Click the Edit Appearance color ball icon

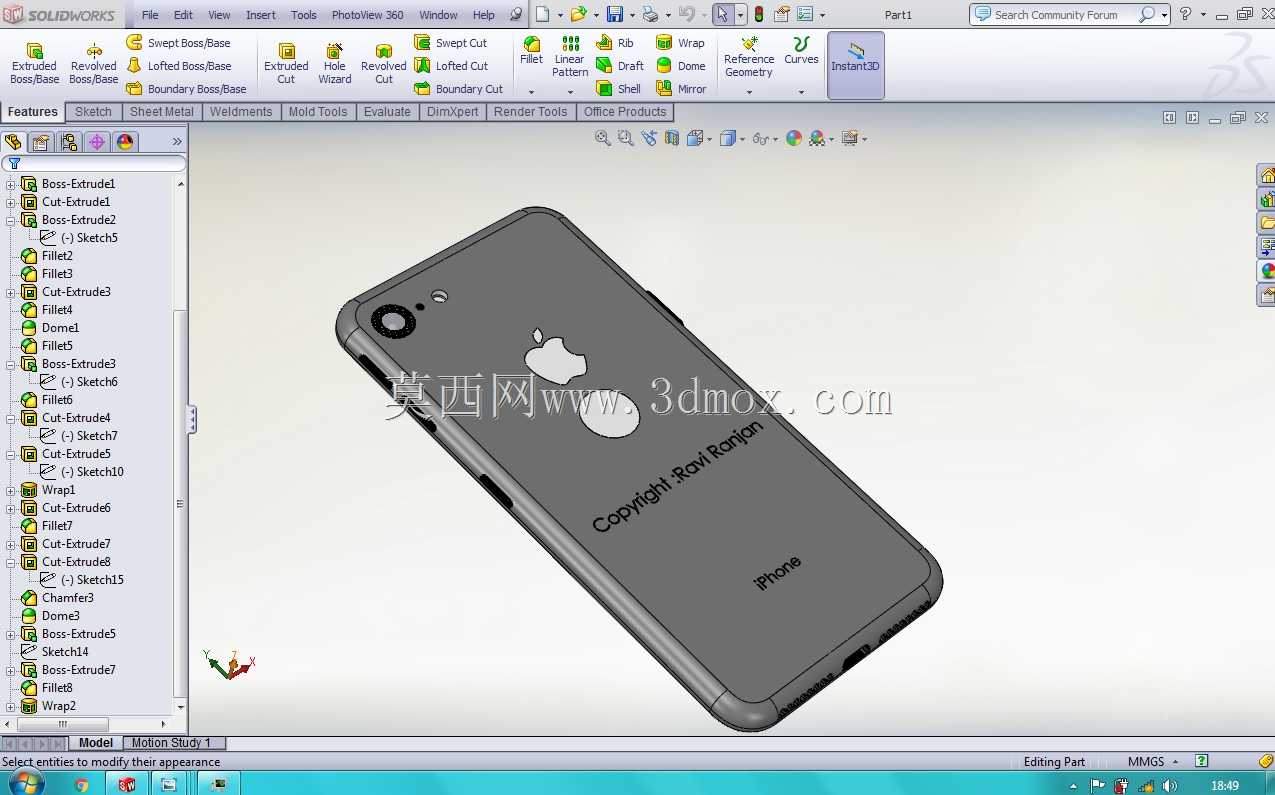(794, 139)
